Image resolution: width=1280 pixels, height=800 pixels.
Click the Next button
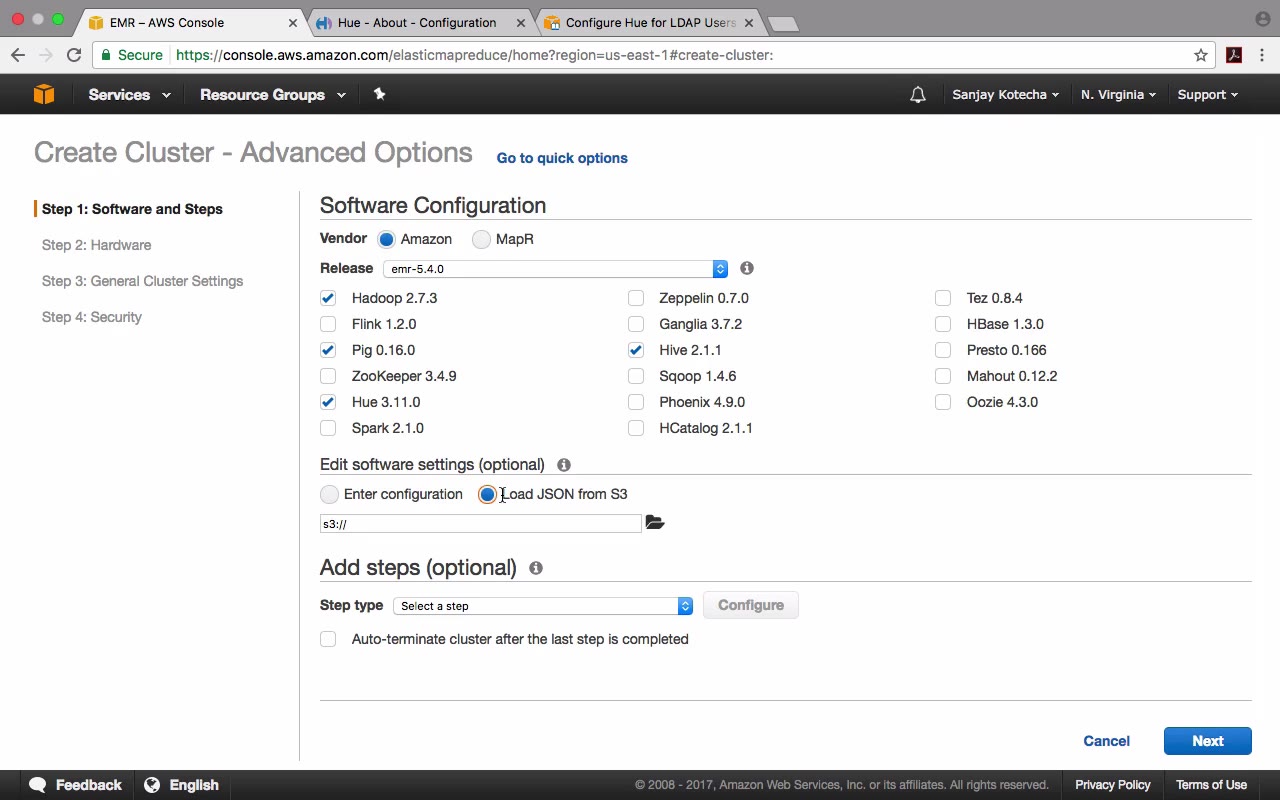[1207, 741]
